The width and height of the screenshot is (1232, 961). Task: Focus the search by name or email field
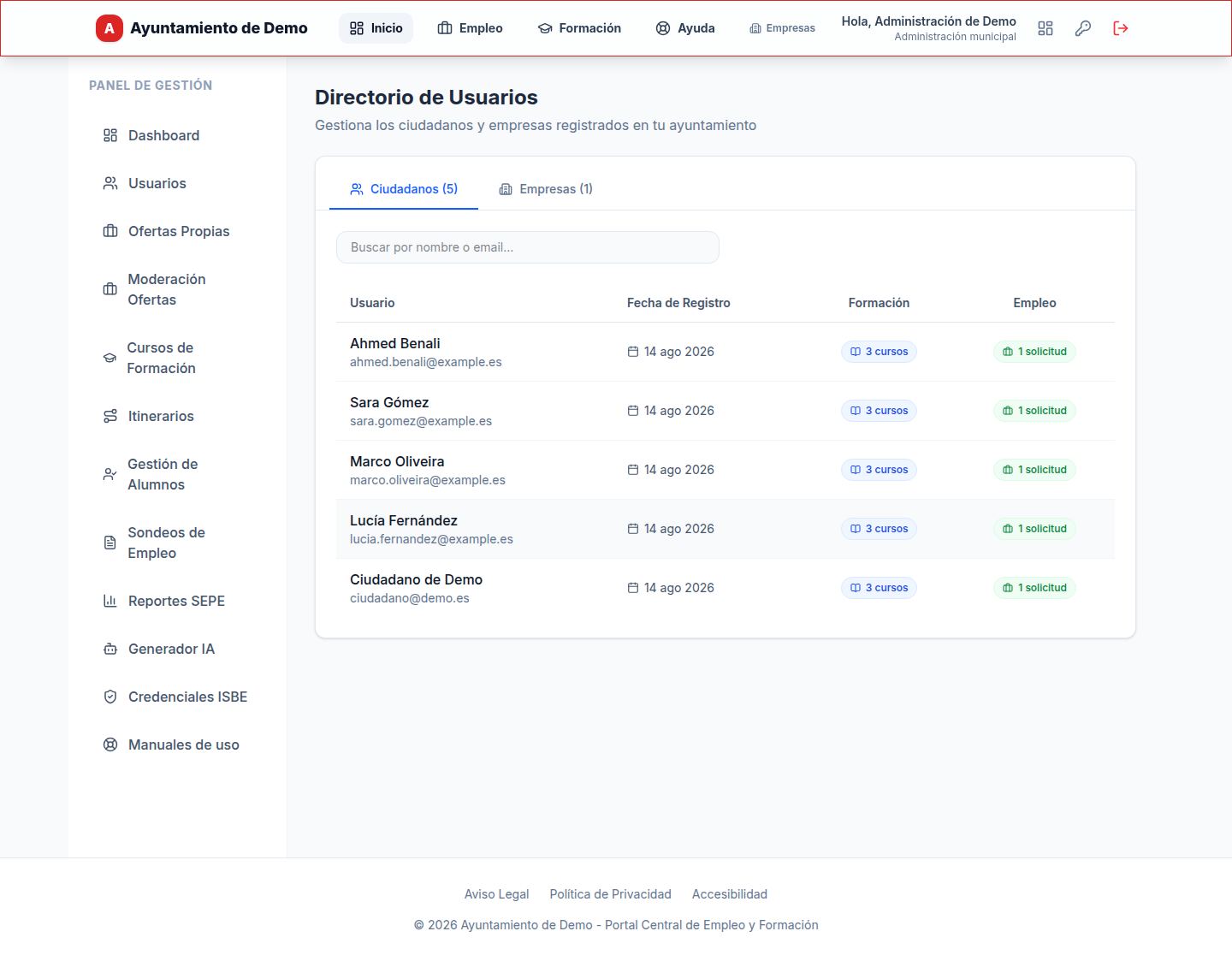(x=528, y=247)
